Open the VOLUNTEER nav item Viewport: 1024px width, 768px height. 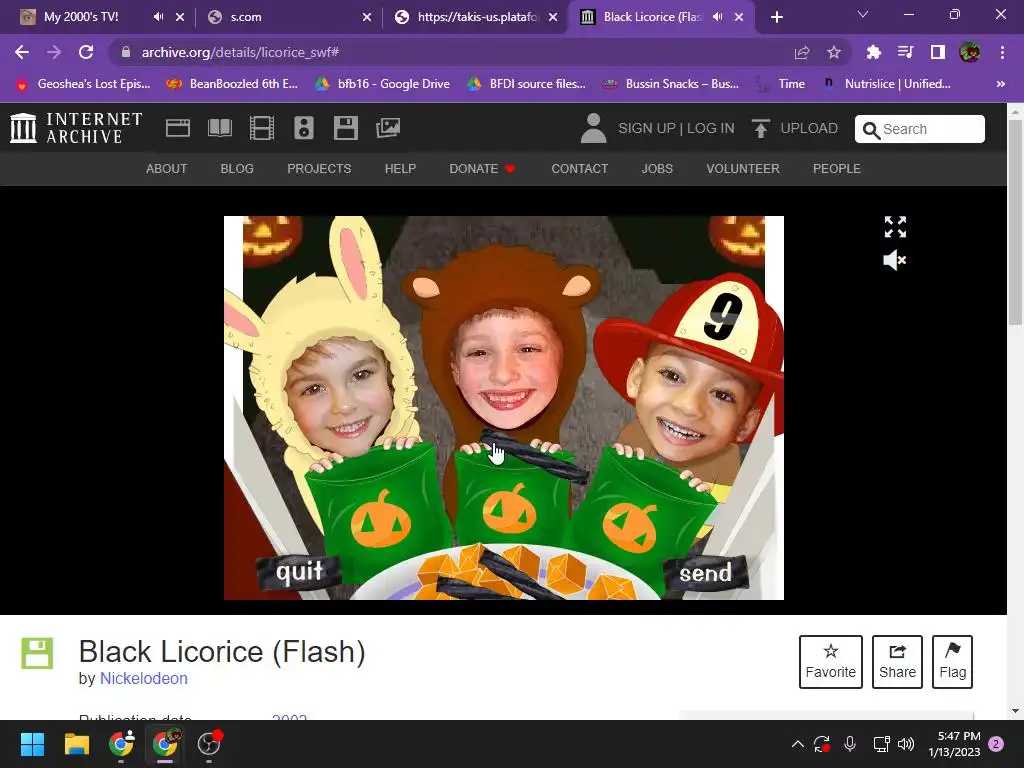coord(743,168)
